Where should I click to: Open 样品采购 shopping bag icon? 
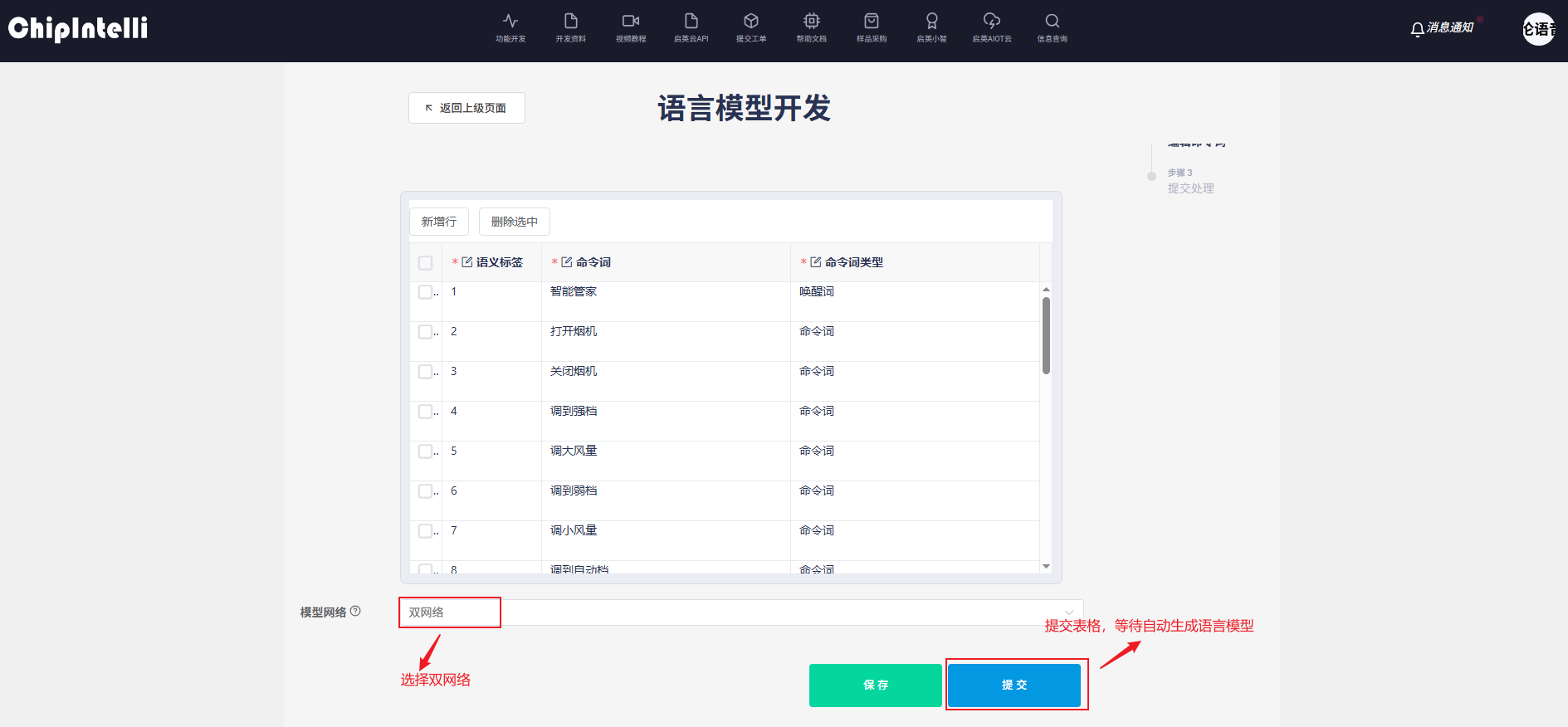[872, 22]
